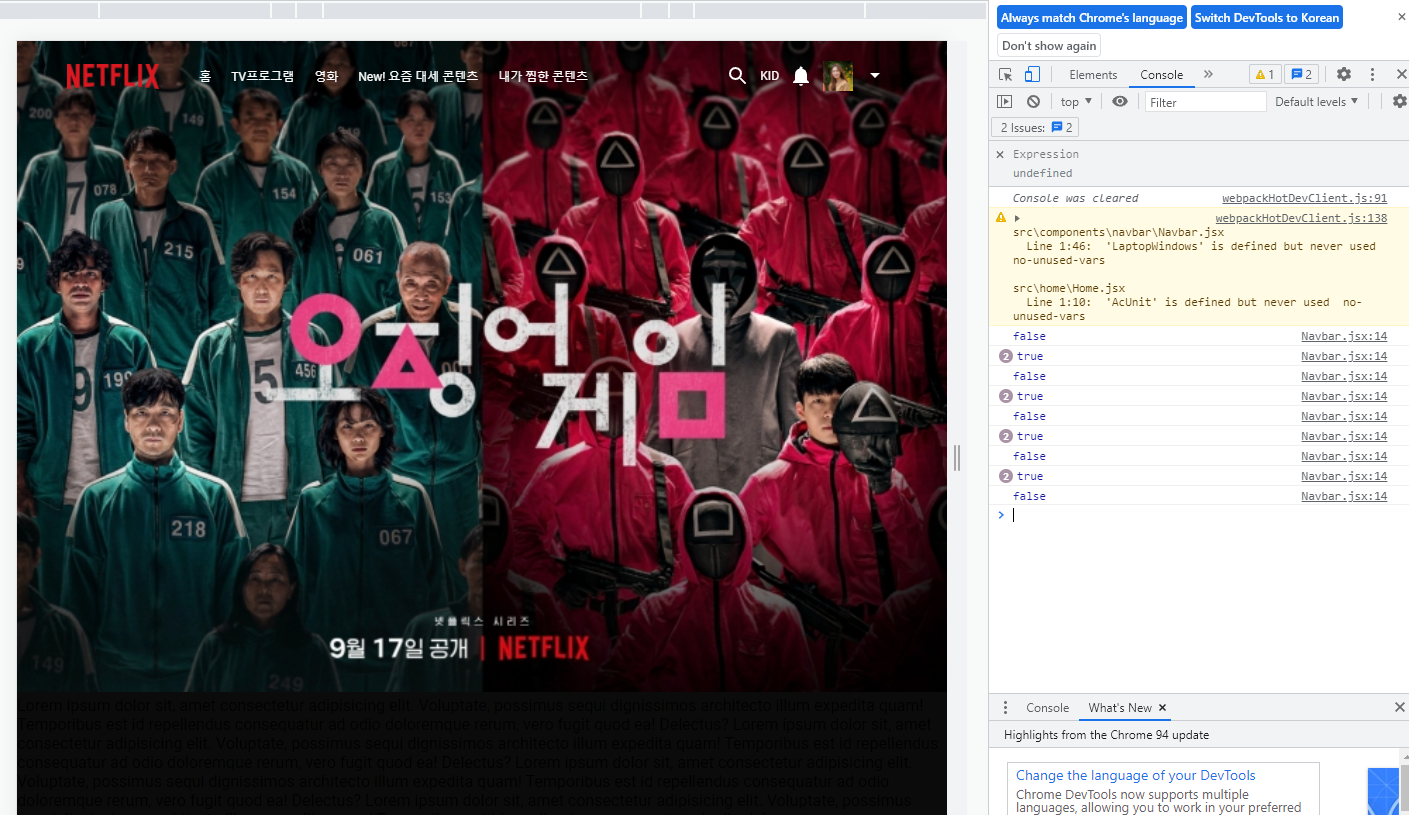Toggle the device toolbar icon

tap(1033, 75)
